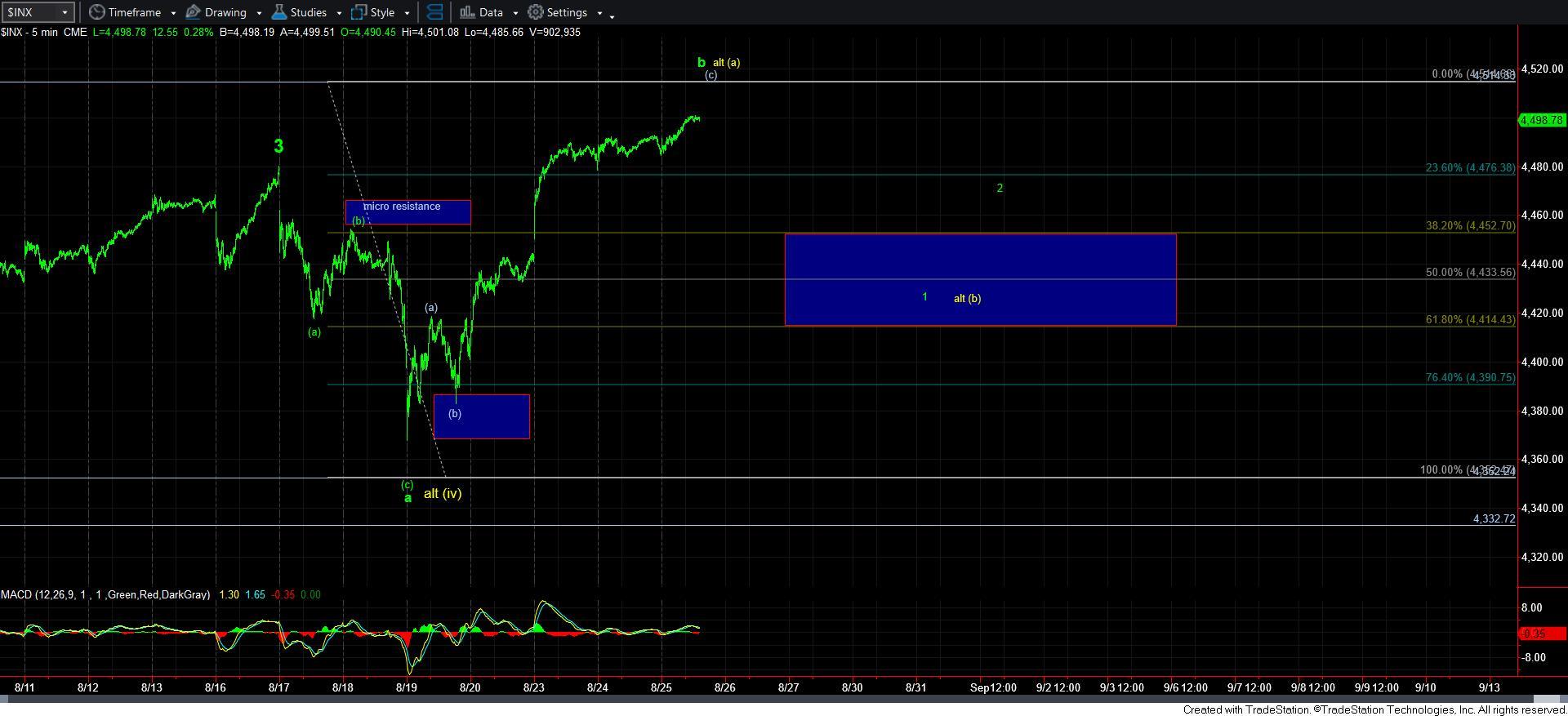Click the 4,400.00 price axis label
The width and height of the screenshot is (1568, 716).
point(1542,362)
